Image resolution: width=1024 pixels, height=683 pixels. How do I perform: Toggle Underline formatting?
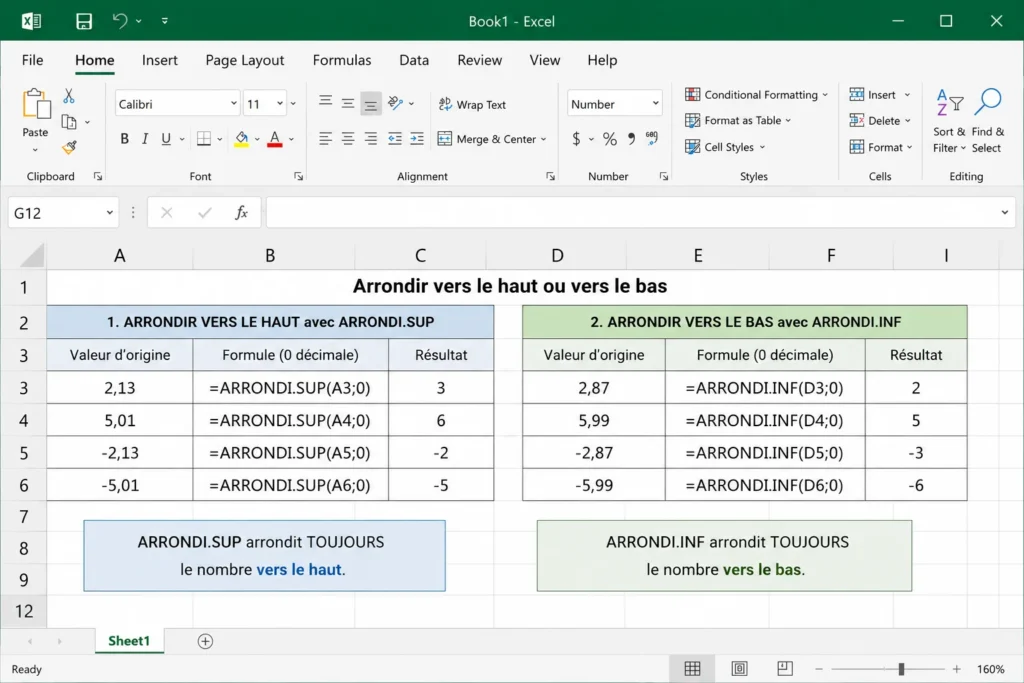[166, 138]
